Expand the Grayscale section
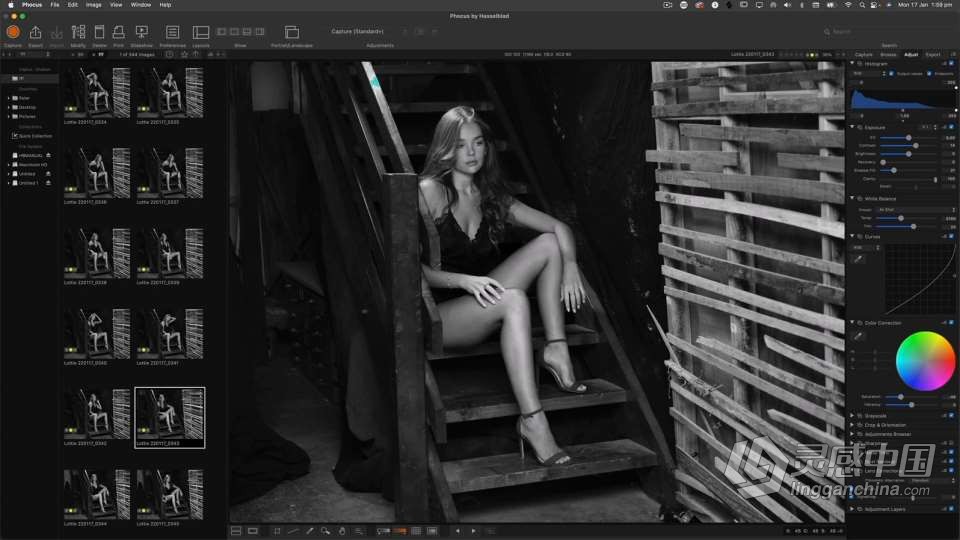The height and width of the screenshot is (540, 960). pyautogui.click(x=852, y=414)
